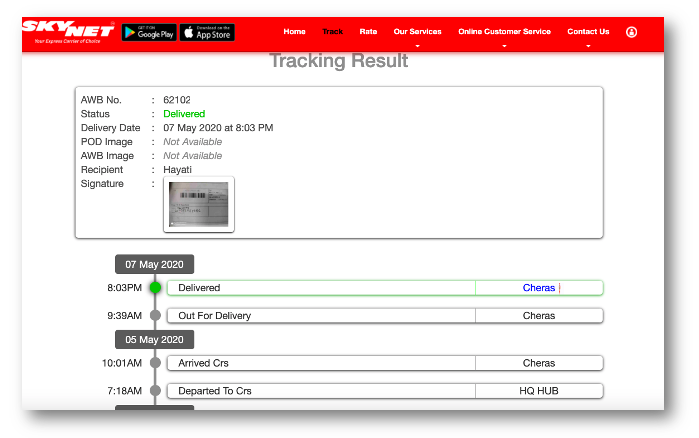
Task: Click the 7:18AM Departed To Crs dot
Action: click(x=155, y=391)
